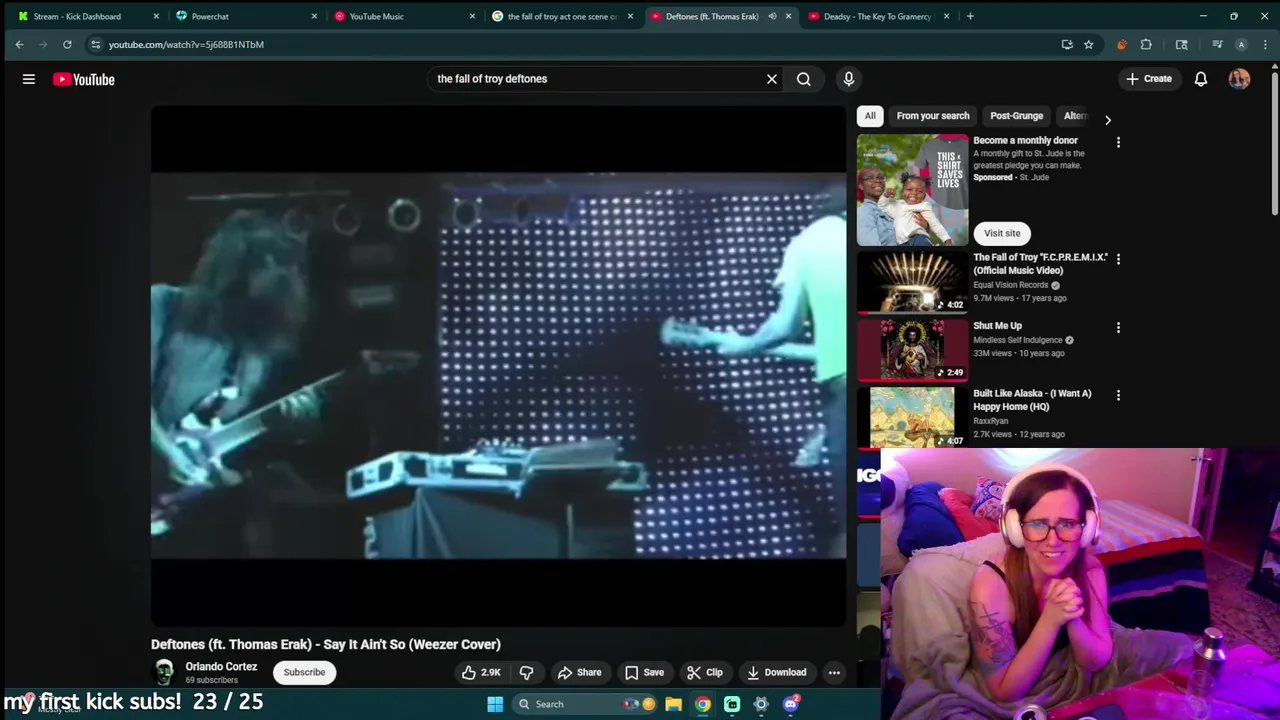Image resolution: width=1280 pixels, height=720 pixels.
Task: Download the video
Action: coord(777,672)
